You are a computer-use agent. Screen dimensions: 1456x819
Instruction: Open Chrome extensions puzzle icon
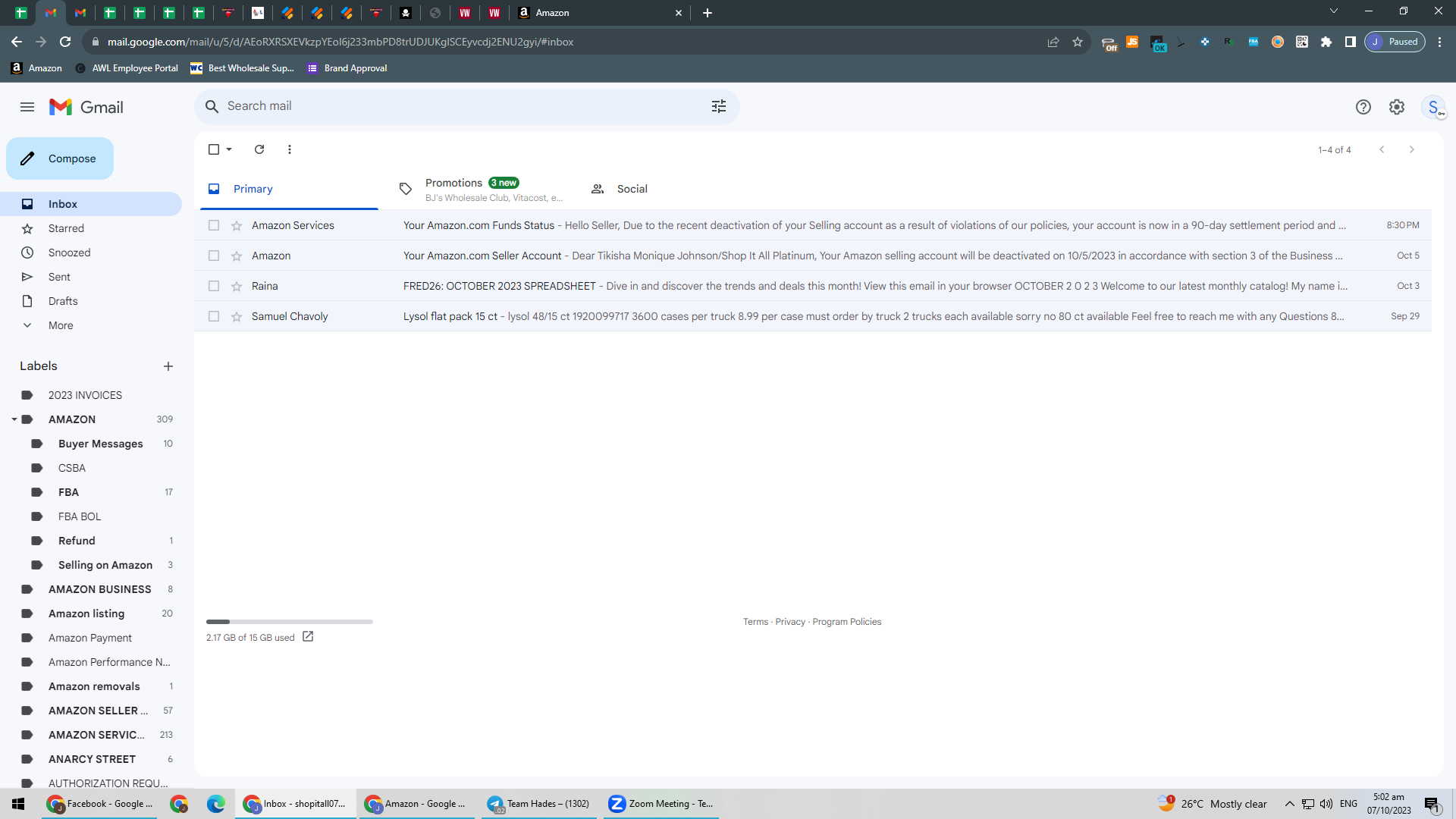tap(1326, 42)
